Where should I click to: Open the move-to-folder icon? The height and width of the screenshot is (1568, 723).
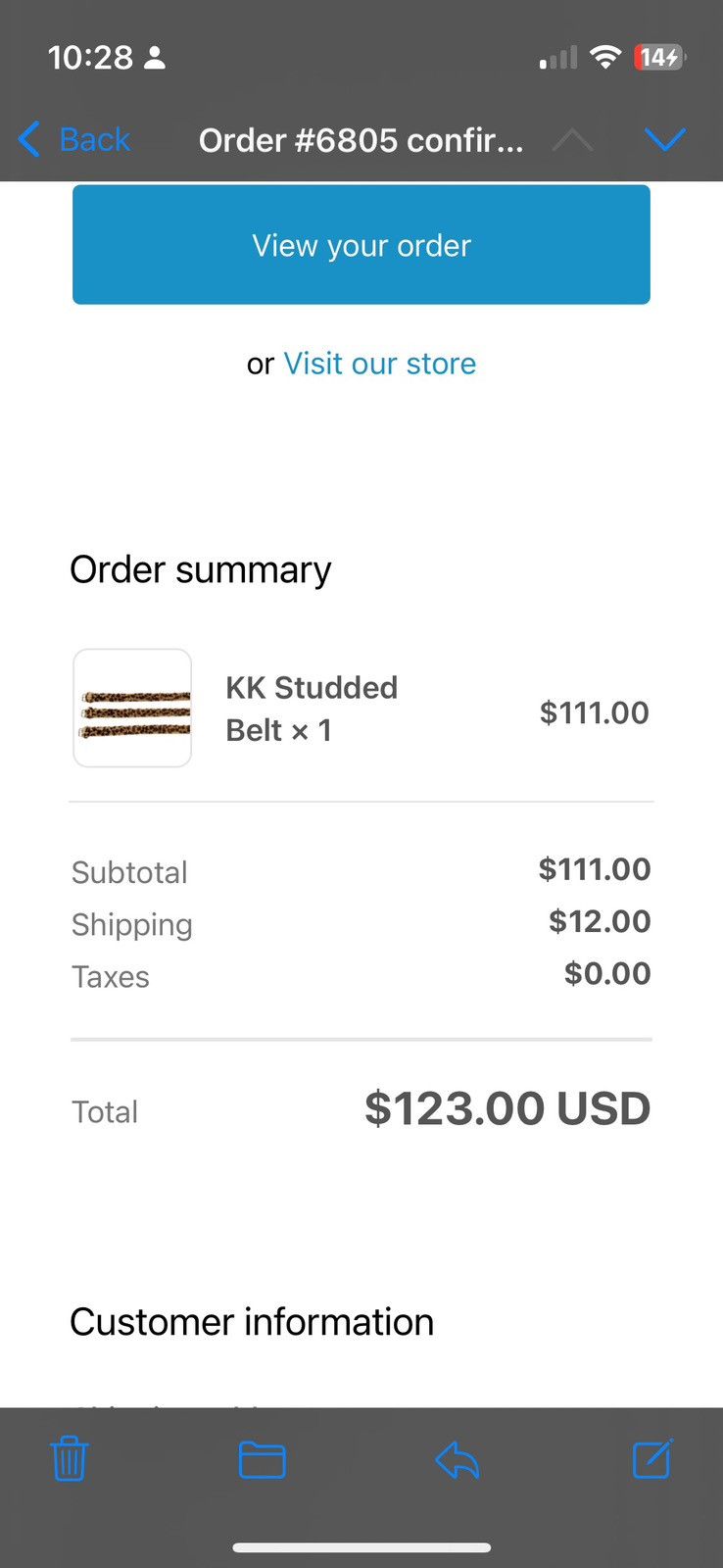click(x=262, y=1460)
